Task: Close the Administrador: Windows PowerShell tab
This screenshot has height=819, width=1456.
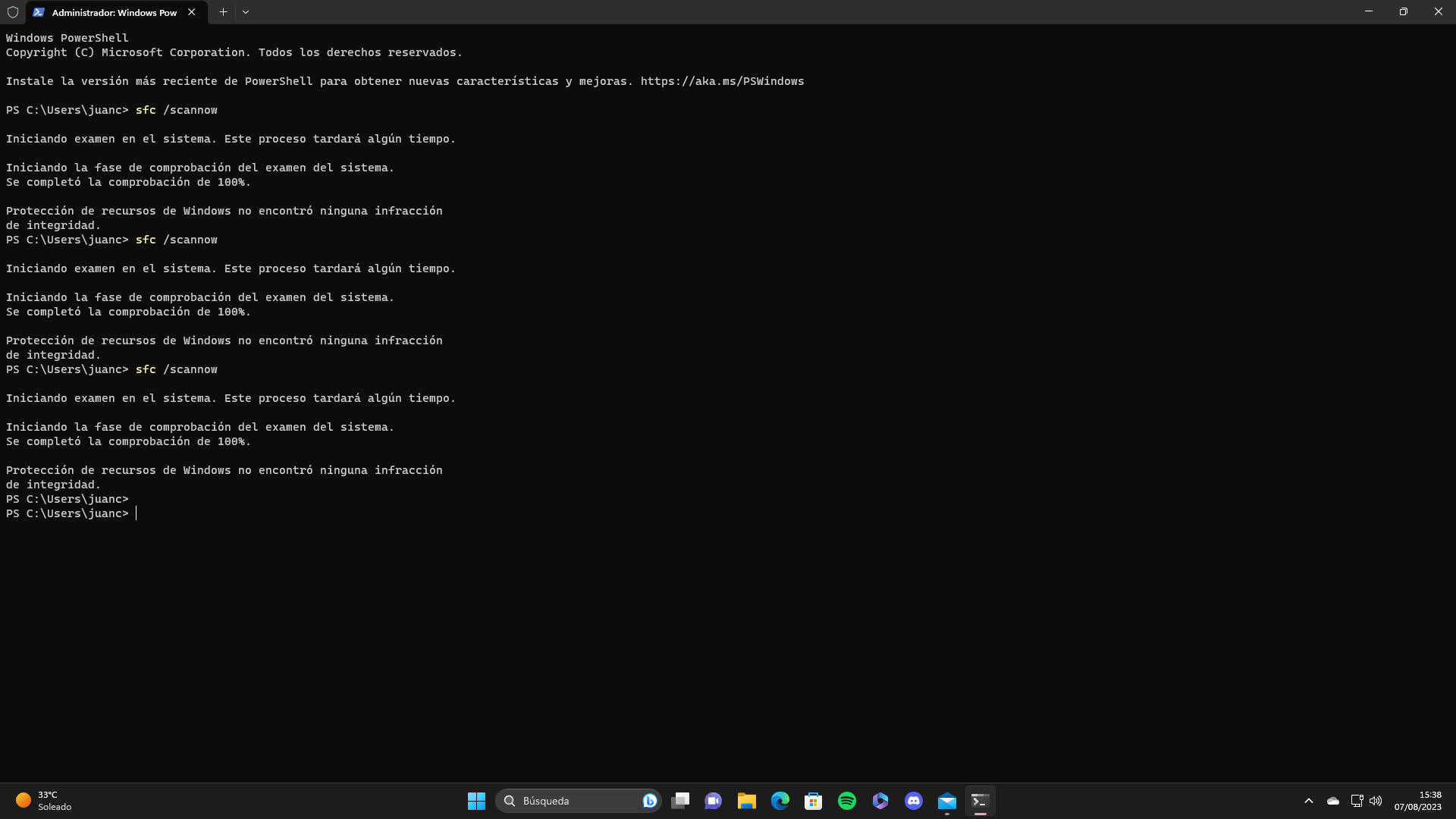Action: 192,12
